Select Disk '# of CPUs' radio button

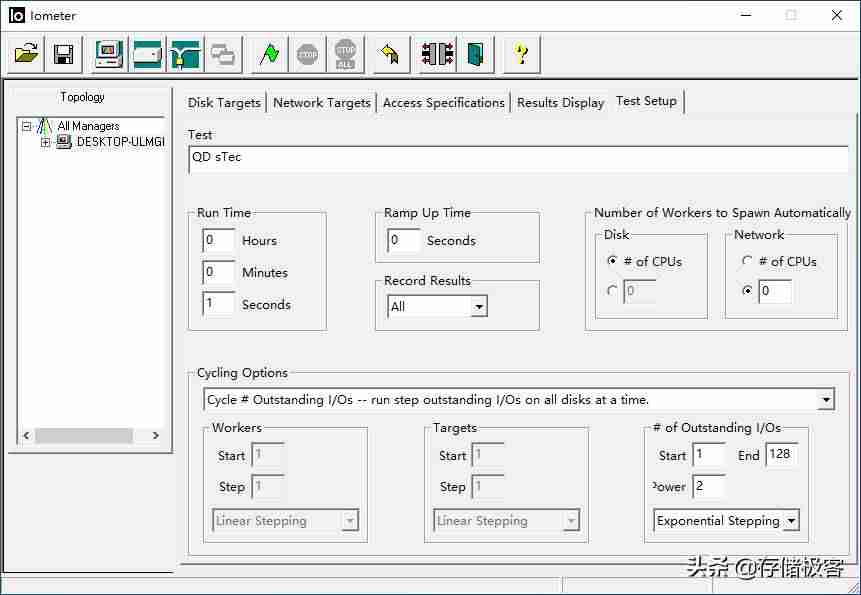[612, 261]
